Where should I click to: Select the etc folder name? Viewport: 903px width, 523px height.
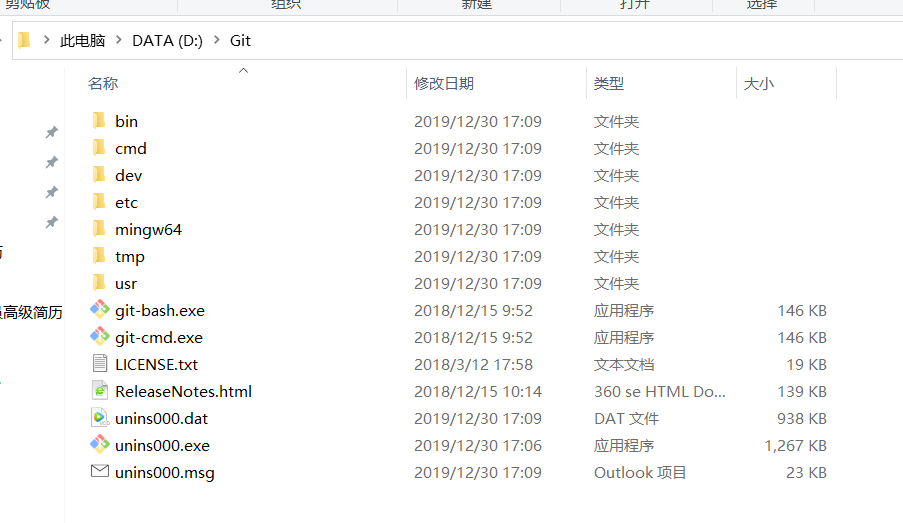coord(126,203)
